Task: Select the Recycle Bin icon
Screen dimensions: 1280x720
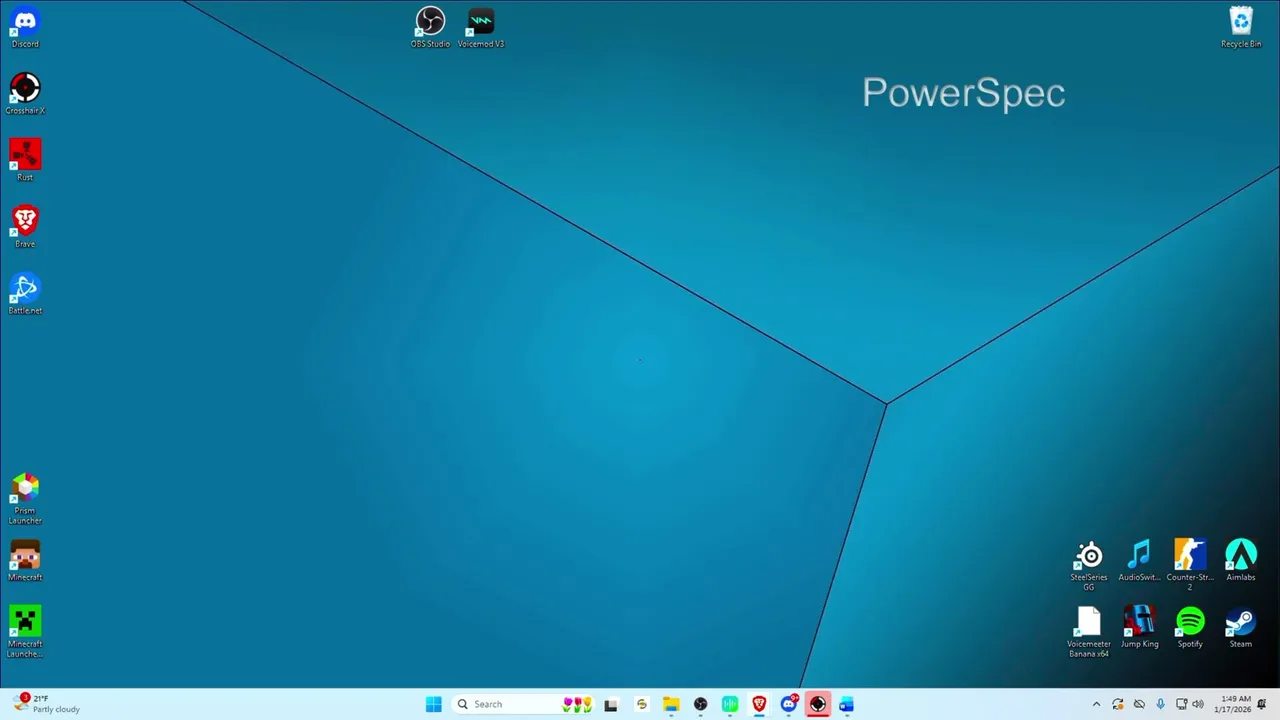Action: (x=1241, y=27)
